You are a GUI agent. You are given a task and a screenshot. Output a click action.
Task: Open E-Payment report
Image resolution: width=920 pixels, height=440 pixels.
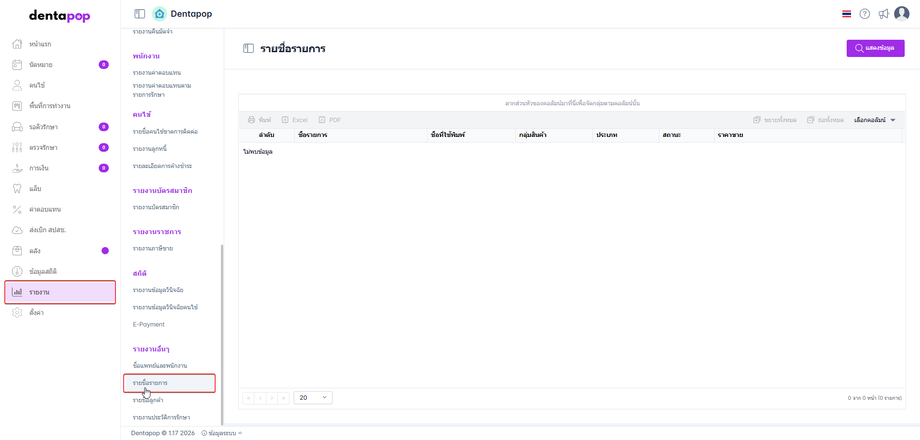click(148, 324)
